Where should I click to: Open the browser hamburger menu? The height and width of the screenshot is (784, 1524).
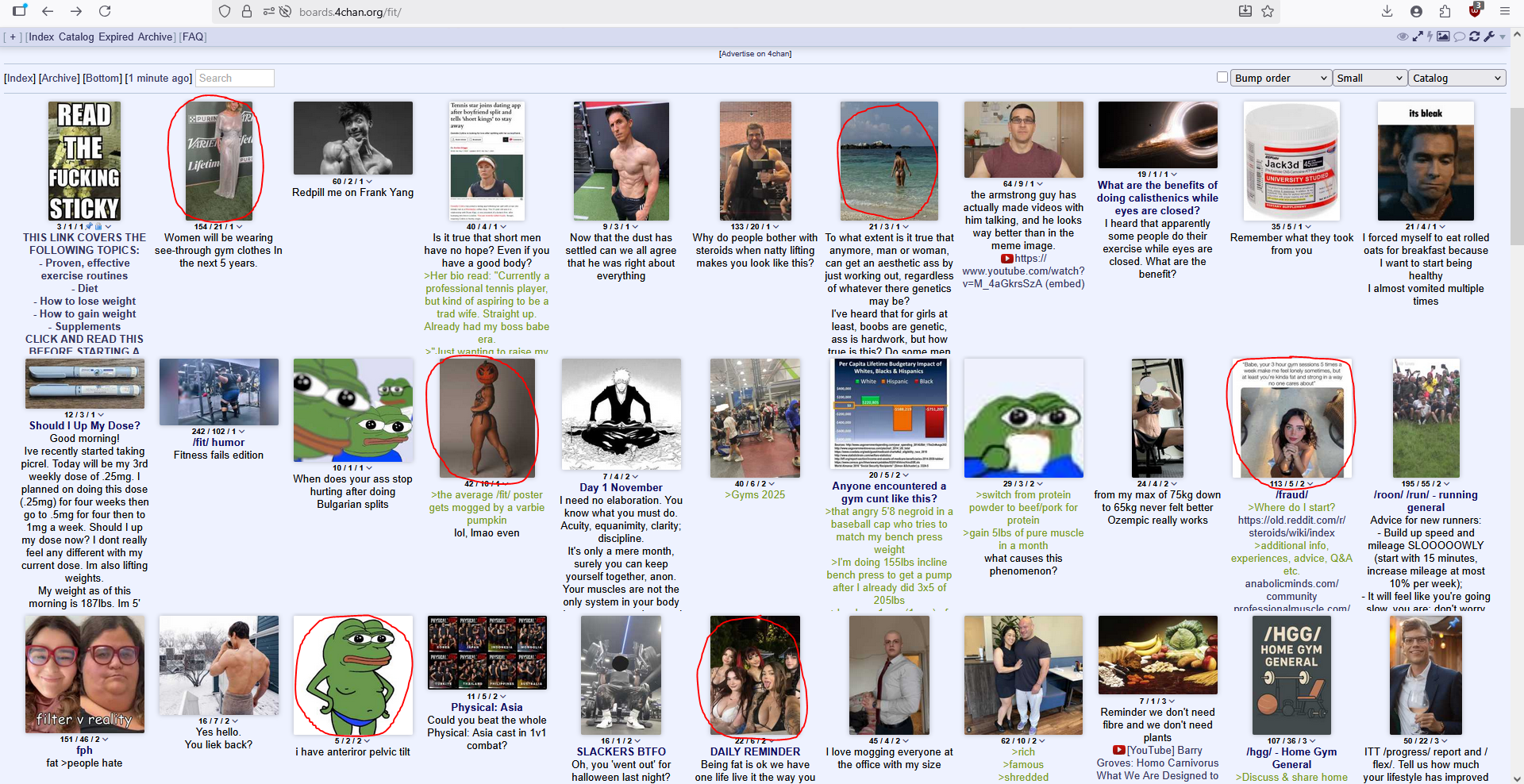point(1504,11)
